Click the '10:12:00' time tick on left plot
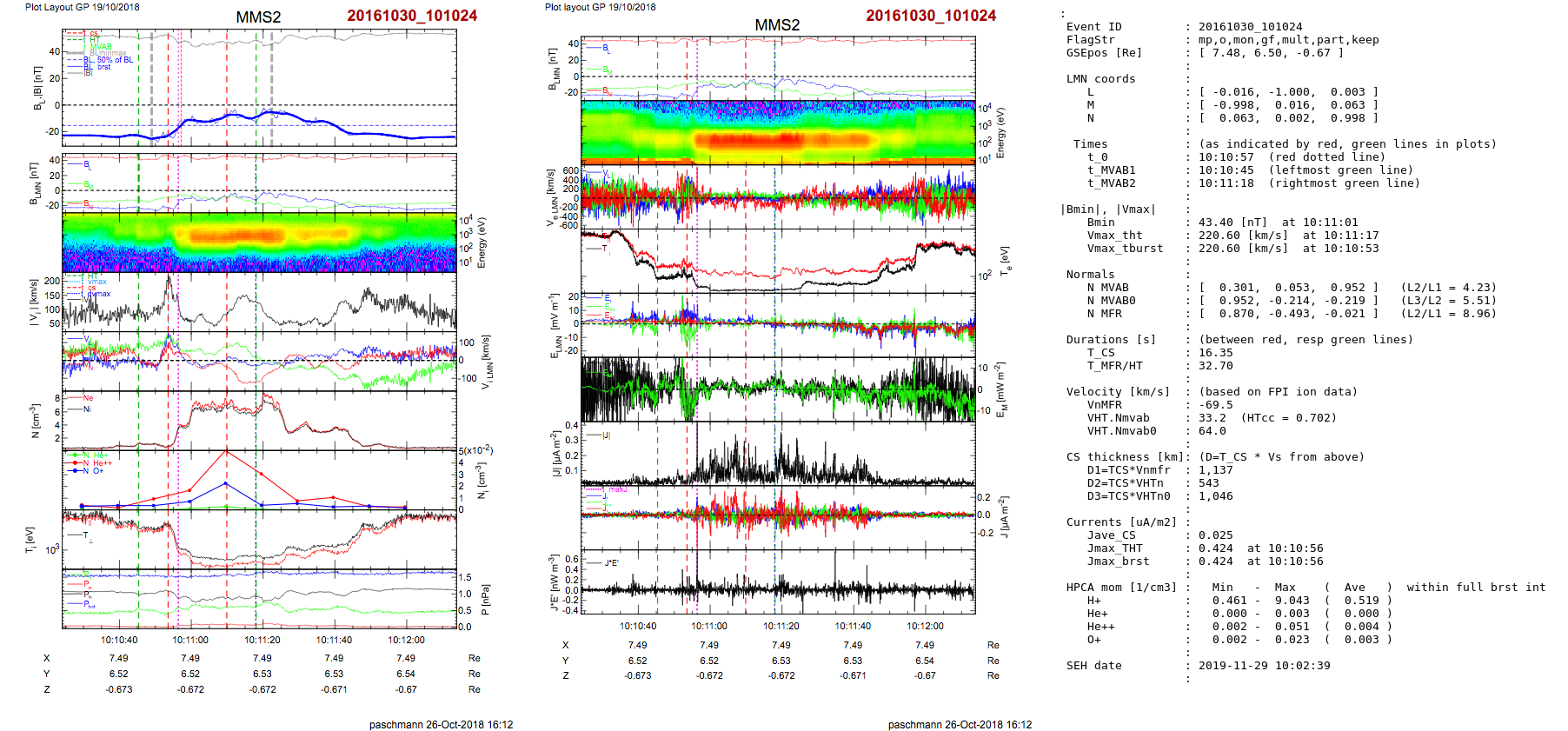Viewport: 1568px width, 731px height. point(406,641)
